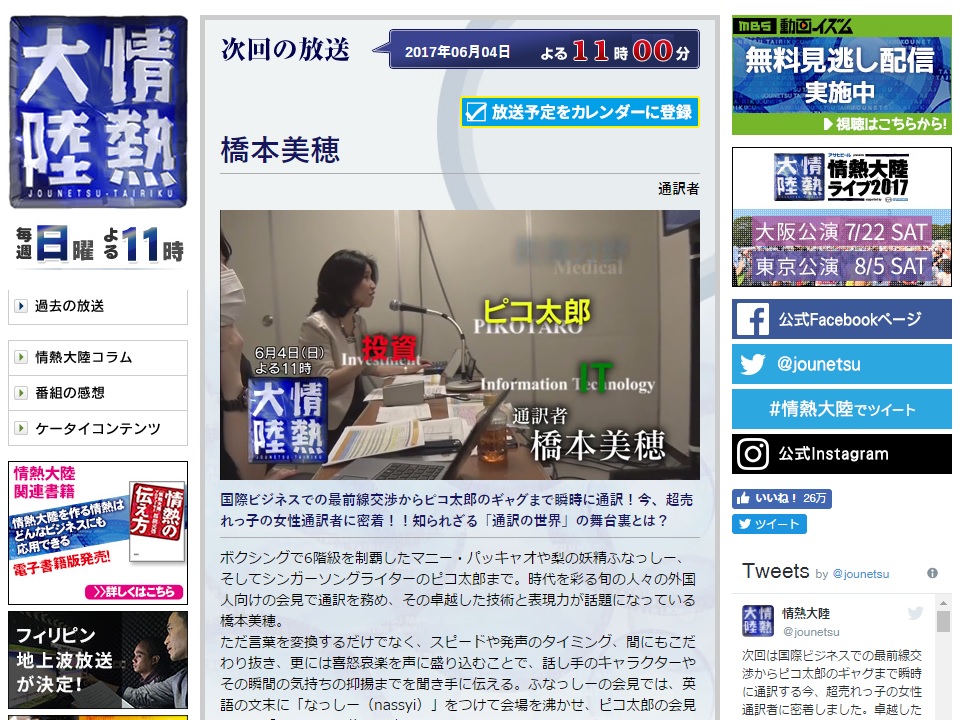This screenshot has width=960, height=720.
Task: Click the @jounetsu handle under 情熱大陸 in tweet
Action: (x=811, y=632)
